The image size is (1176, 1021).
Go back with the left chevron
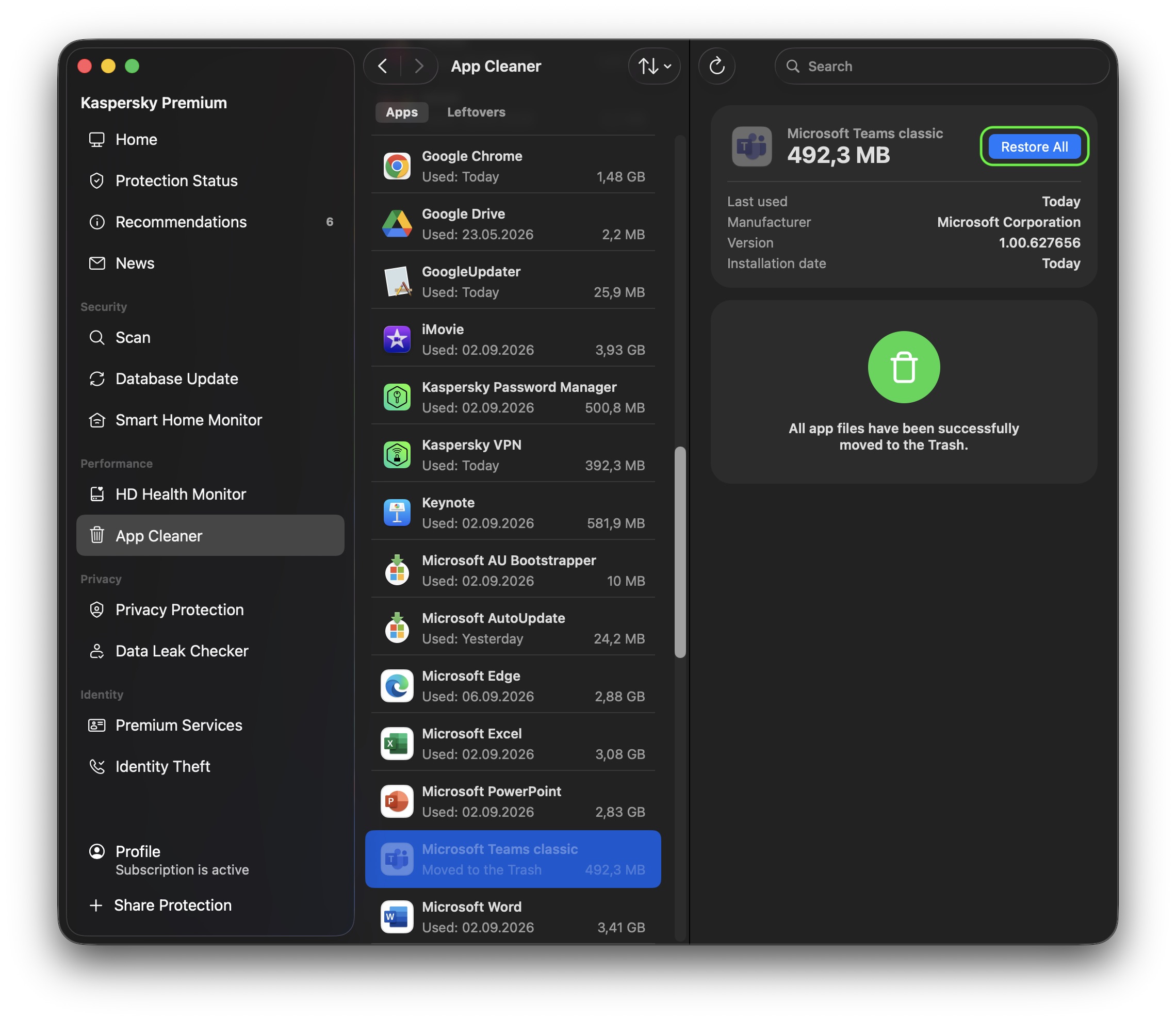click(x=383, y=66)
